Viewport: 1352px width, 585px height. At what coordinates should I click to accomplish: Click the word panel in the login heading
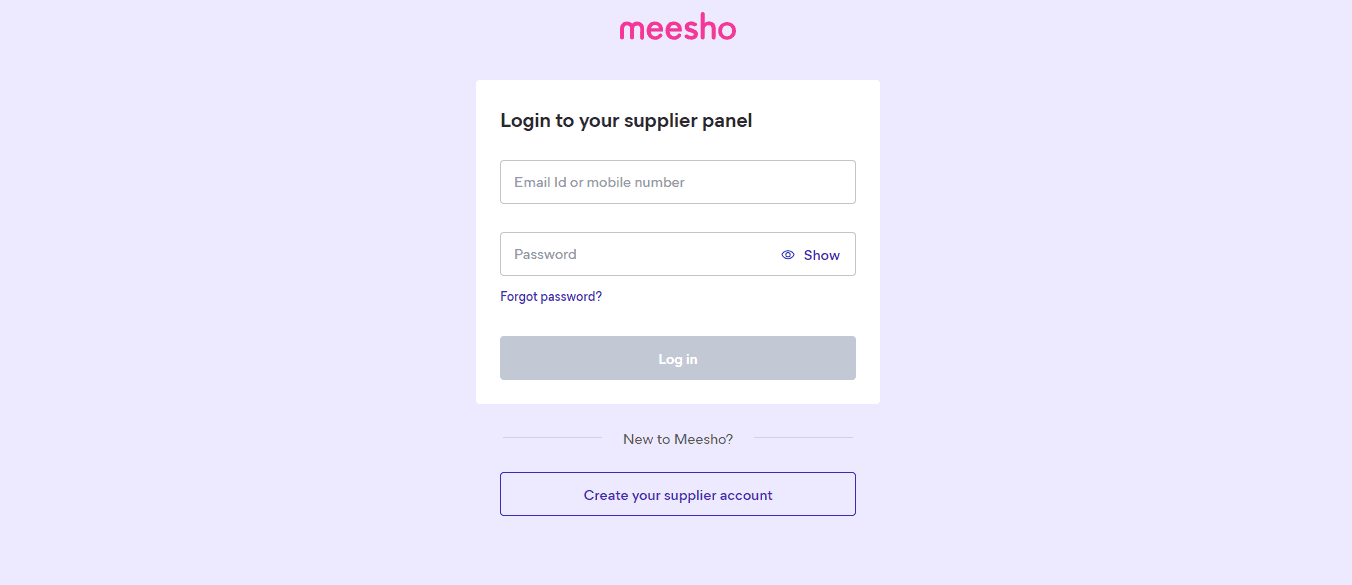727,121
